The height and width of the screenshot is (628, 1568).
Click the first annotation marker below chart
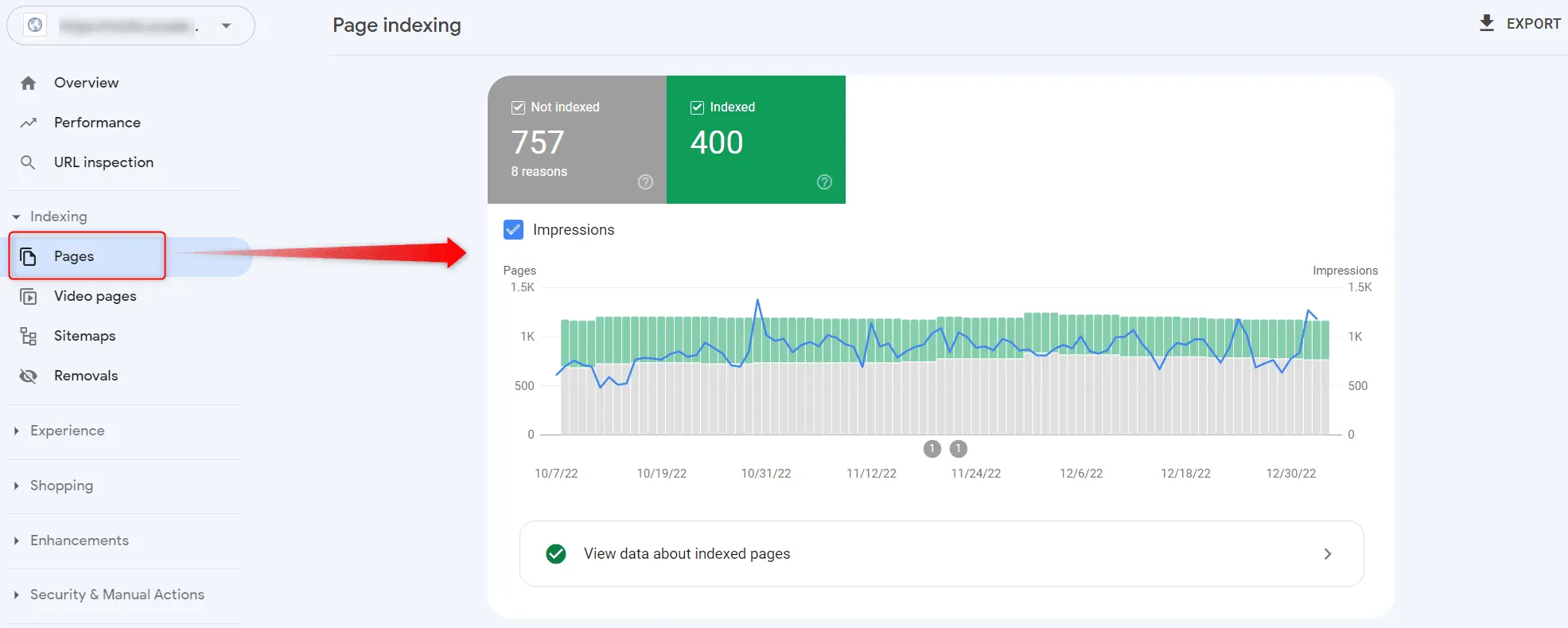932,449
